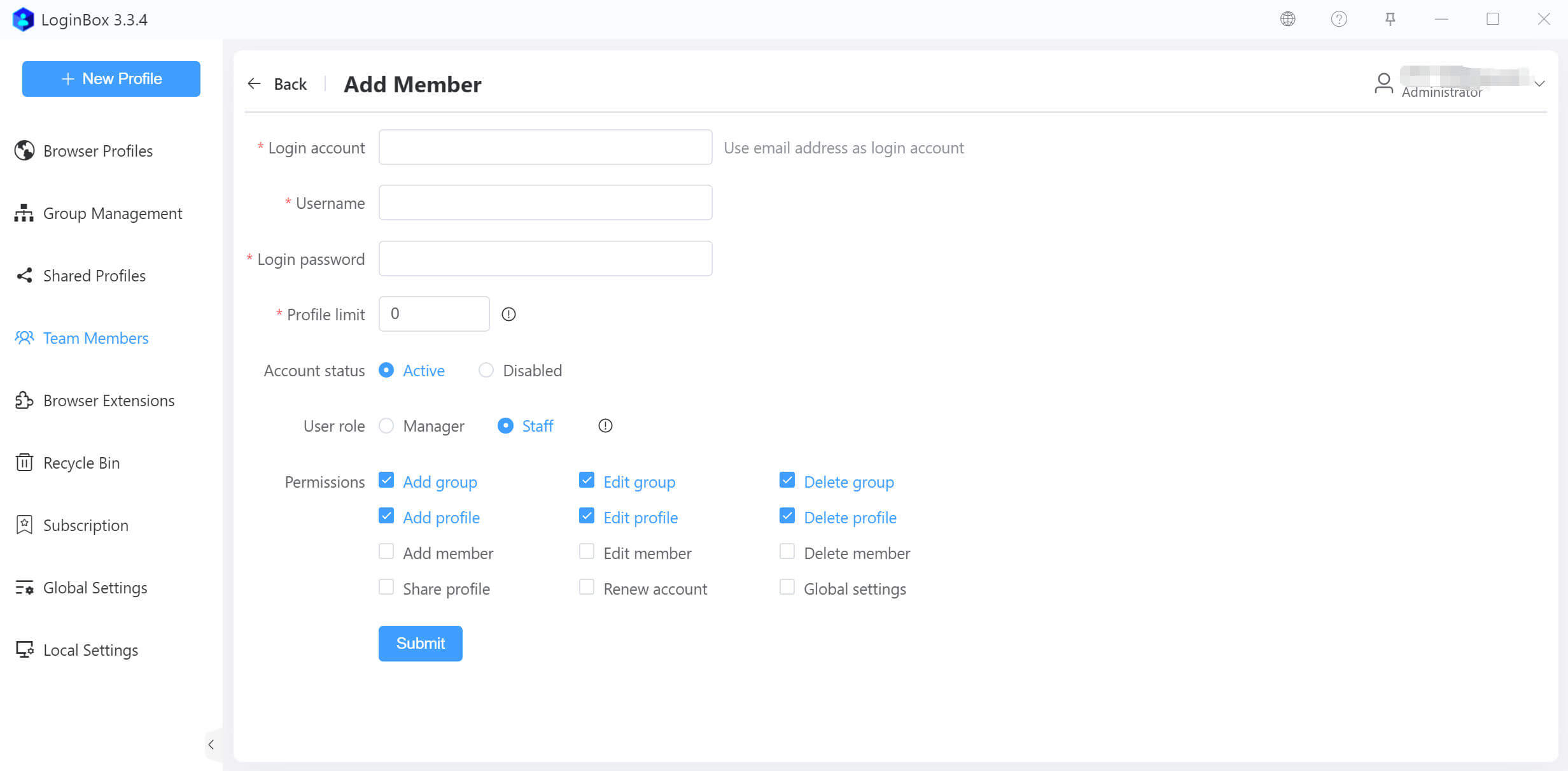1568x771 pixels.
Task: Open Shared Profiles in the sidebar
Action: tap(94, 276)
